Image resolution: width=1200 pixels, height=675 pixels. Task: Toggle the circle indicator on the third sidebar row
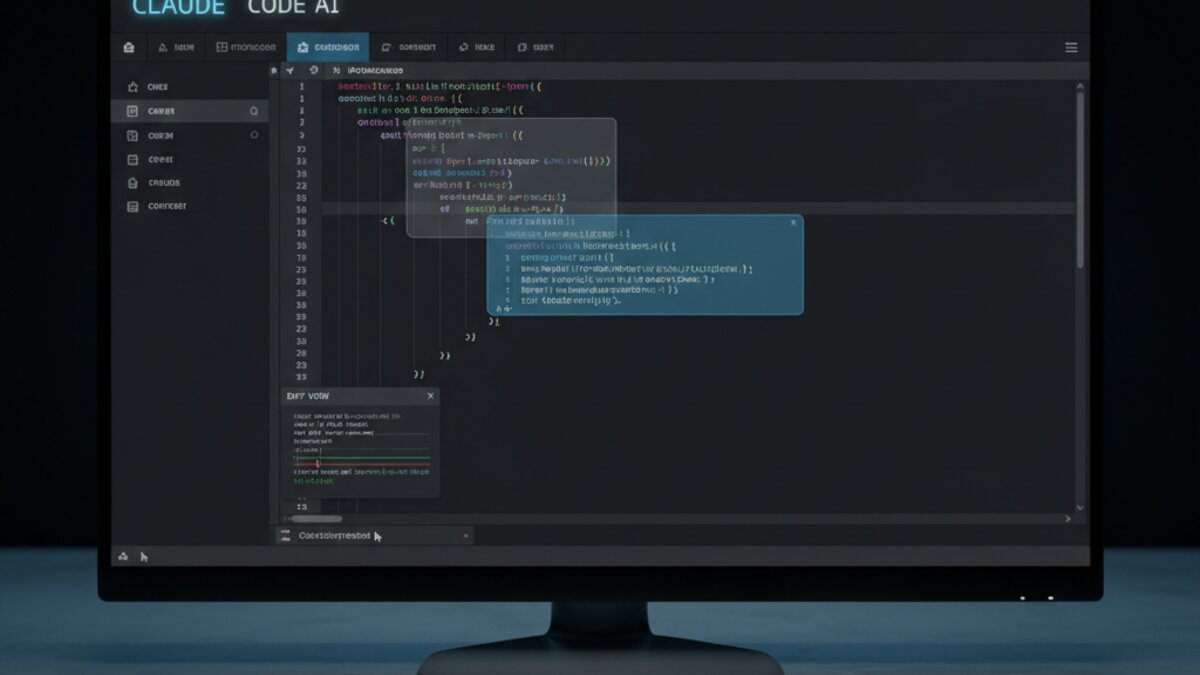coord(254,135)
